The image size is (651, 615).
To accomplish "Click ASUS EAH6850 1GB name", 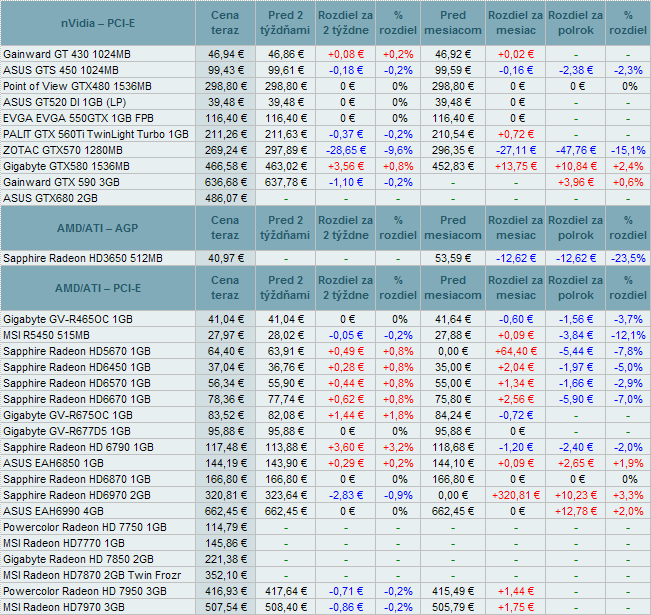I will coord(53,463).
